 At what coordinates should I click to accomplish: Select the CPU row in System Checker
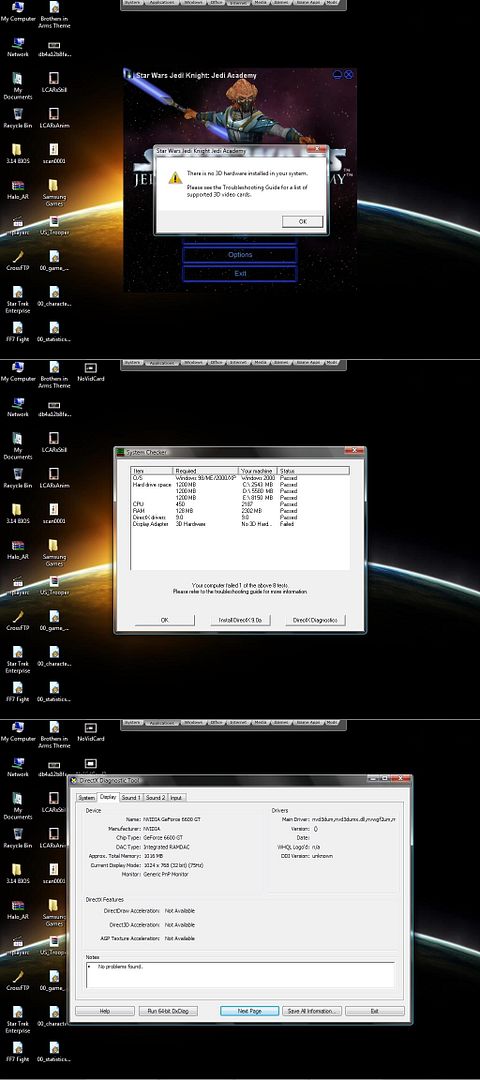pyautogui.click(x=240, y=504)
